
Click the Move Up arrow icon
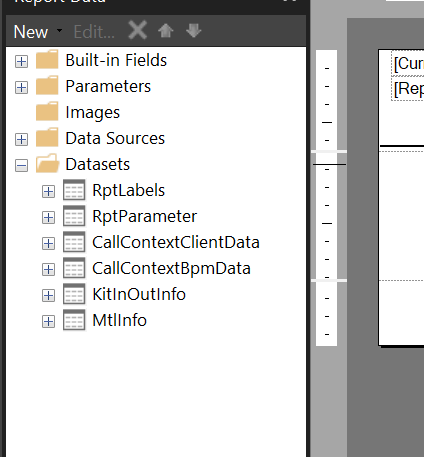(166, 31)
